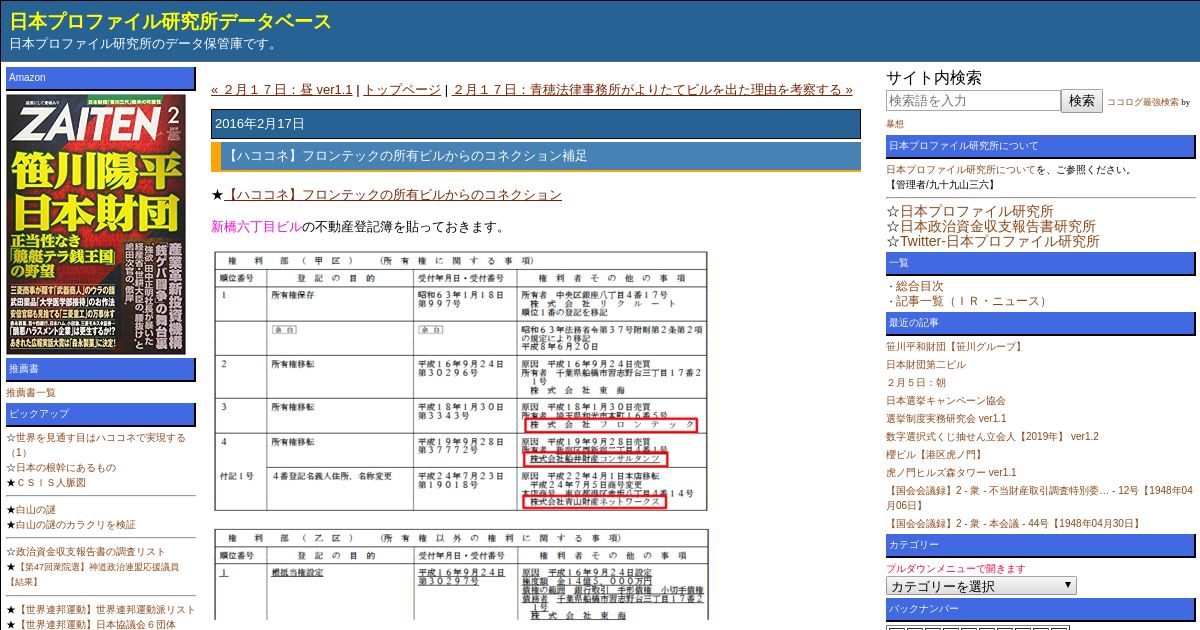Click the 検索 search button

pyautogui.click(x=1082, y=101)
